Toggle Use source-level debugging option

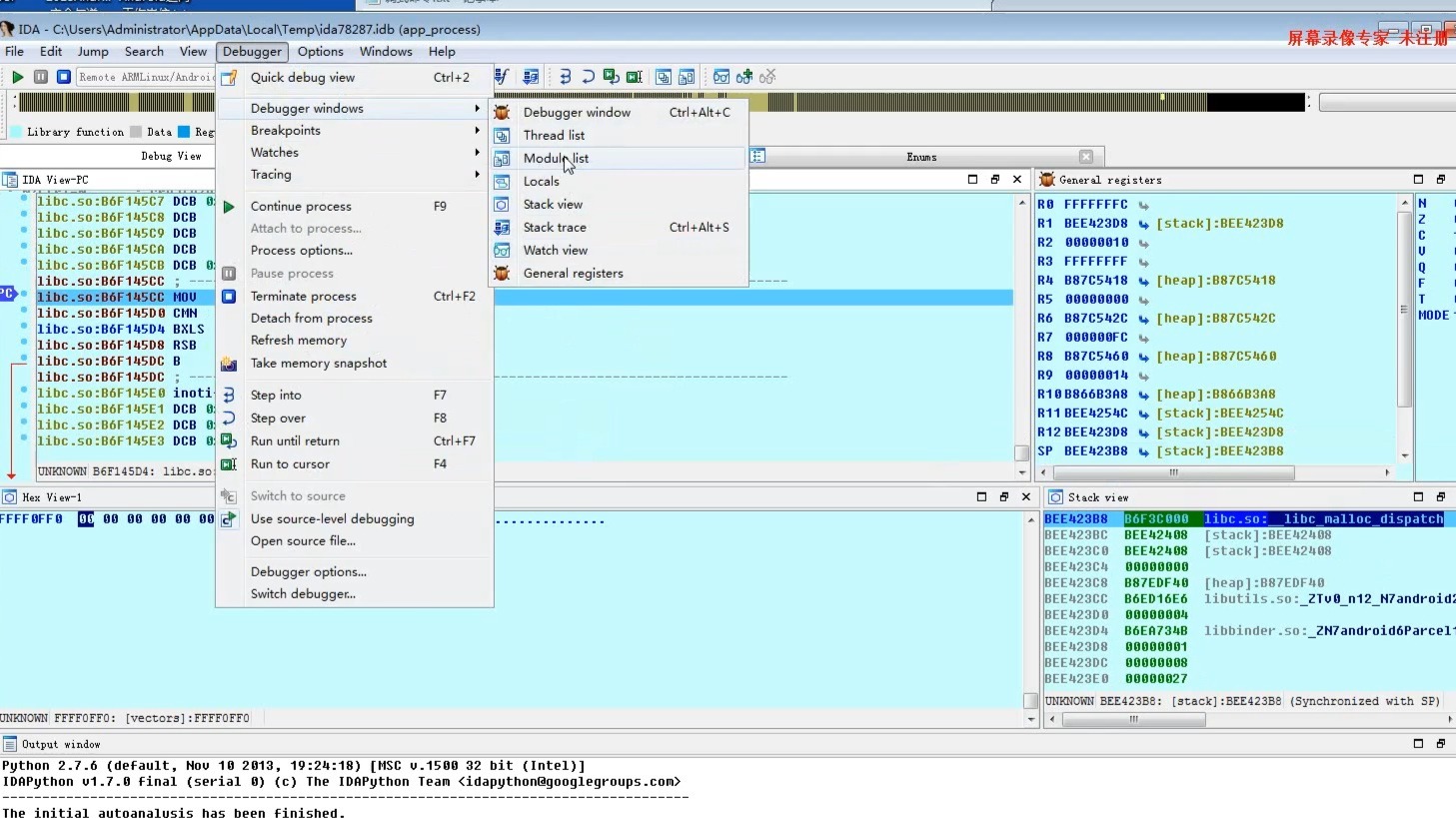332,518
